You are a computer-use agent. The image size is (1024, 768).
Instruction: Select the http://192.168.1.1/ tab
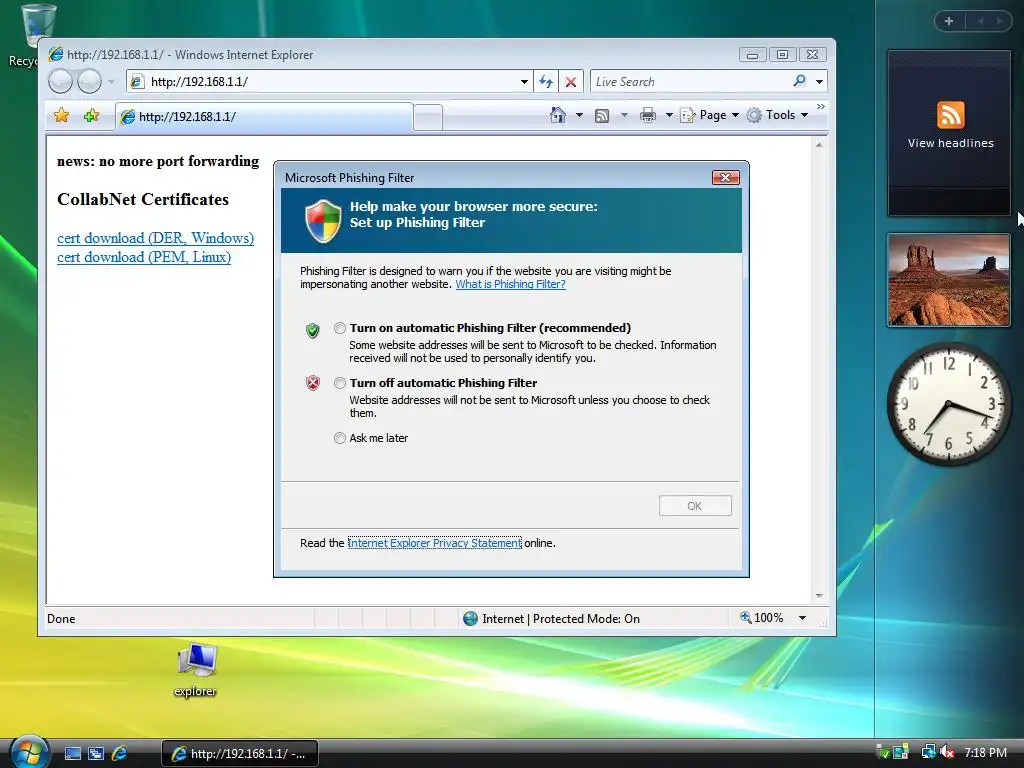[264, 117]
